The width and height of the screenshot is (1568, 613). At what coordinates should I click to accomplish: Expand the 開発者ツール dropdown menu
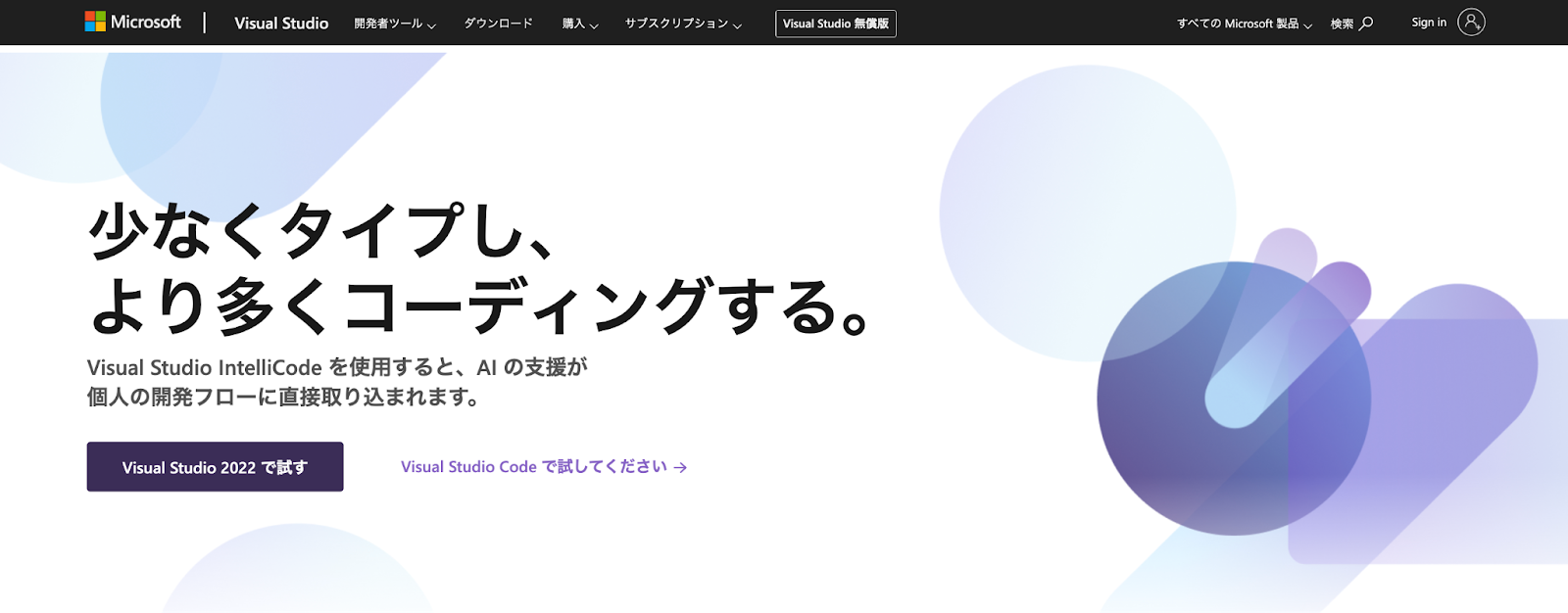click(x=395, y=24)
